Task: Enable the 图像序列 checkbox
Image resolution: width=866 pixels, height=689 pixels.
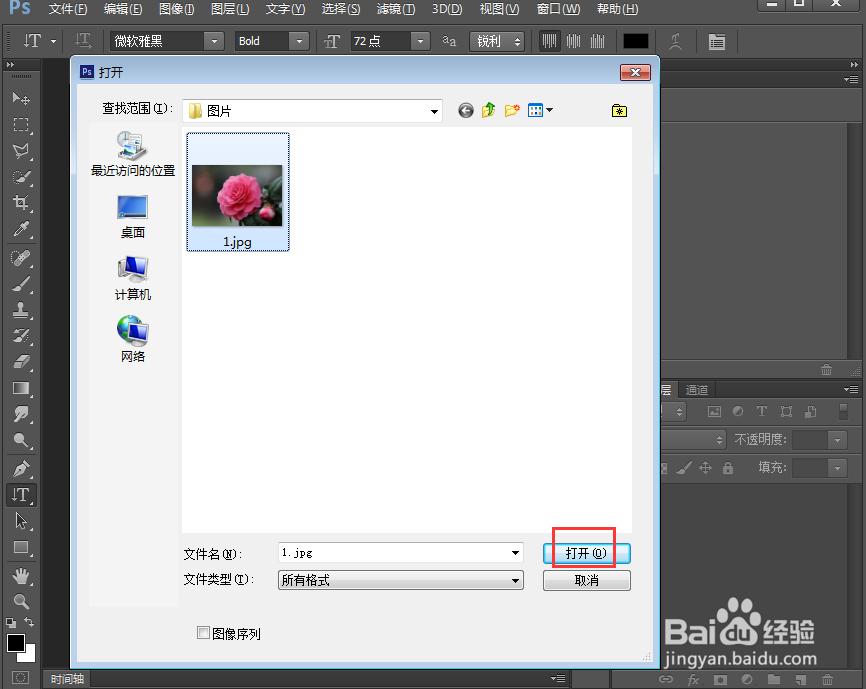Action: pyautogui.click(x=203, y=633)
